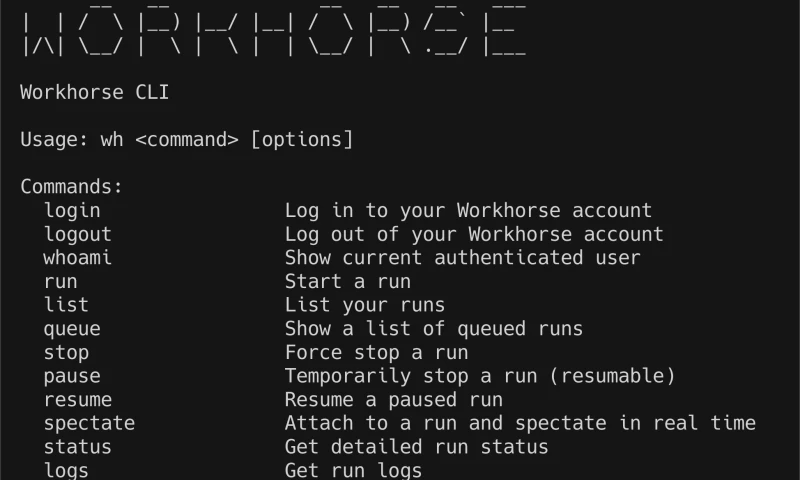This screenshot has width=800, height=480.
Task: Click the 'logout' command name
Action: coord(78,234)
